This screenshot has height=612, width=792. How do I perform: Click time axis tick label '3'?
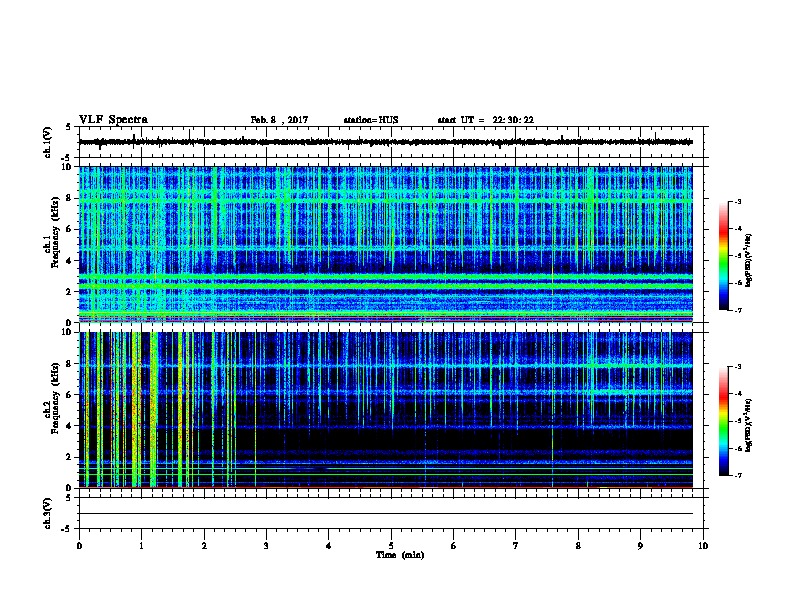[x=266, y=546]
